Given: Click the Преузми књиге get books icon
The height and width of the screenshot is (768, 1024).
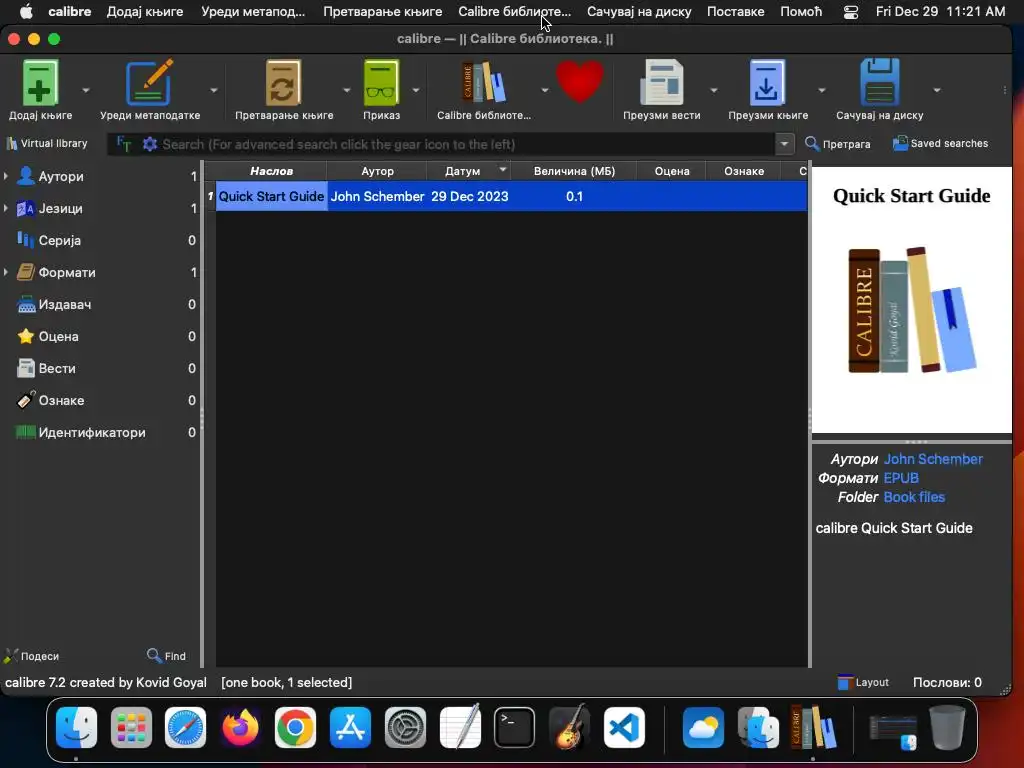Looking at the screenshot, I should (x=767, y=83).
